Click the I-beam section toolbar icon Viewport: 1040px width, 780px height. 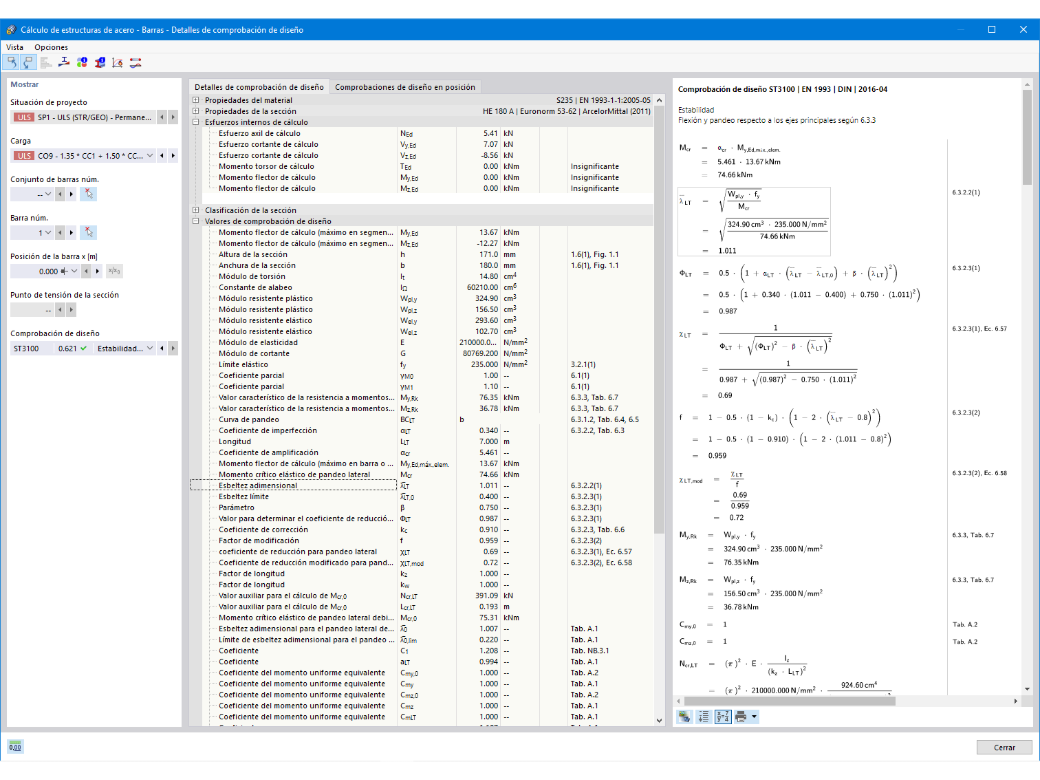click(x=64, y=62)
